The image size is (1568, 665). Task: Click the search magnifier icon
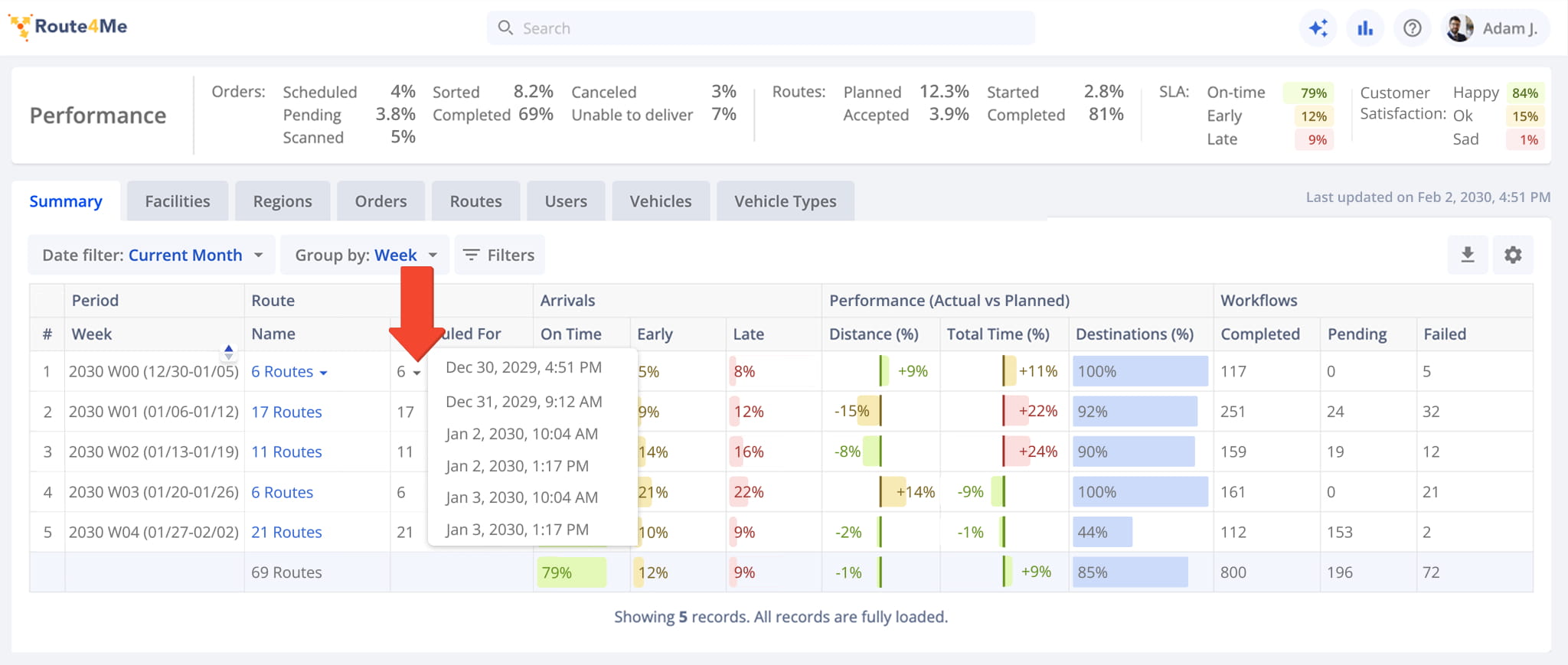pyautogui.click(x=505, y=28)
